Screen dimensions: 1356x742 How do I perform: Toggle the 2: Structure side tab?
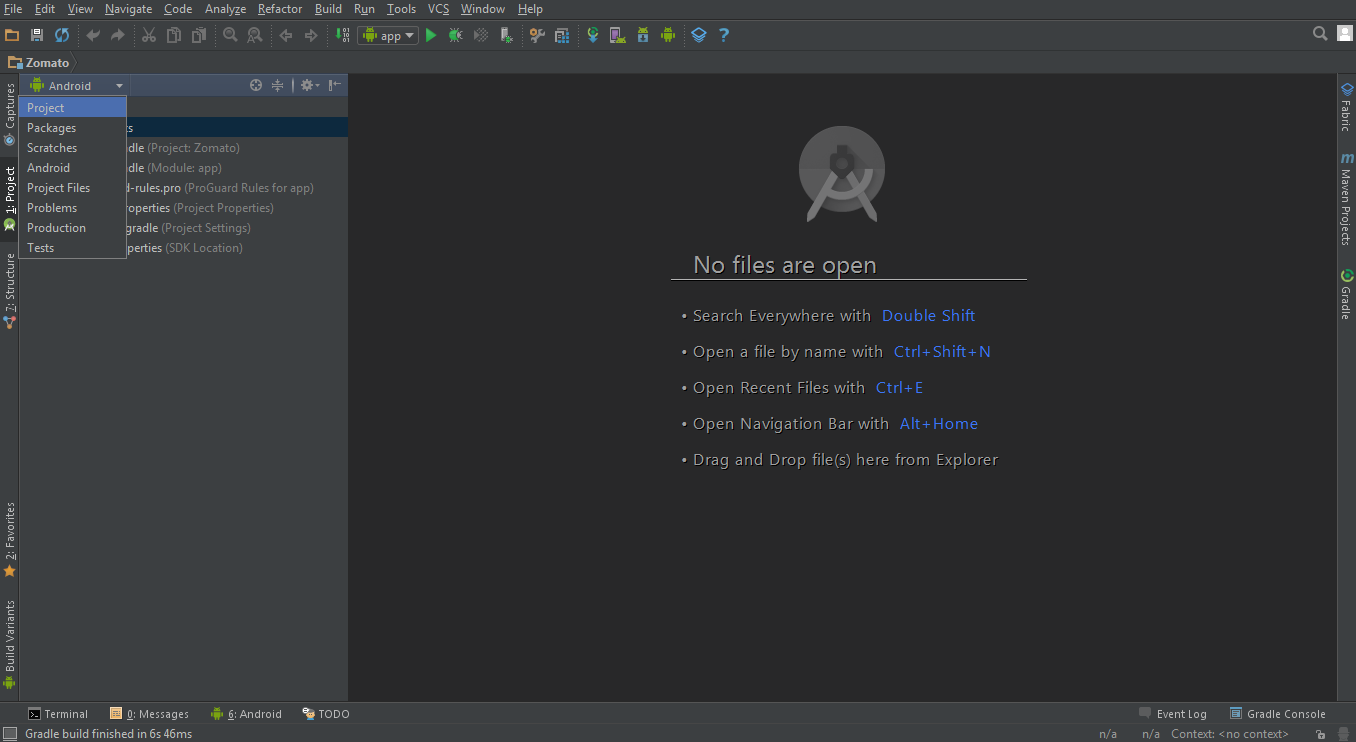pyautogui.click(x=10, y=290)
